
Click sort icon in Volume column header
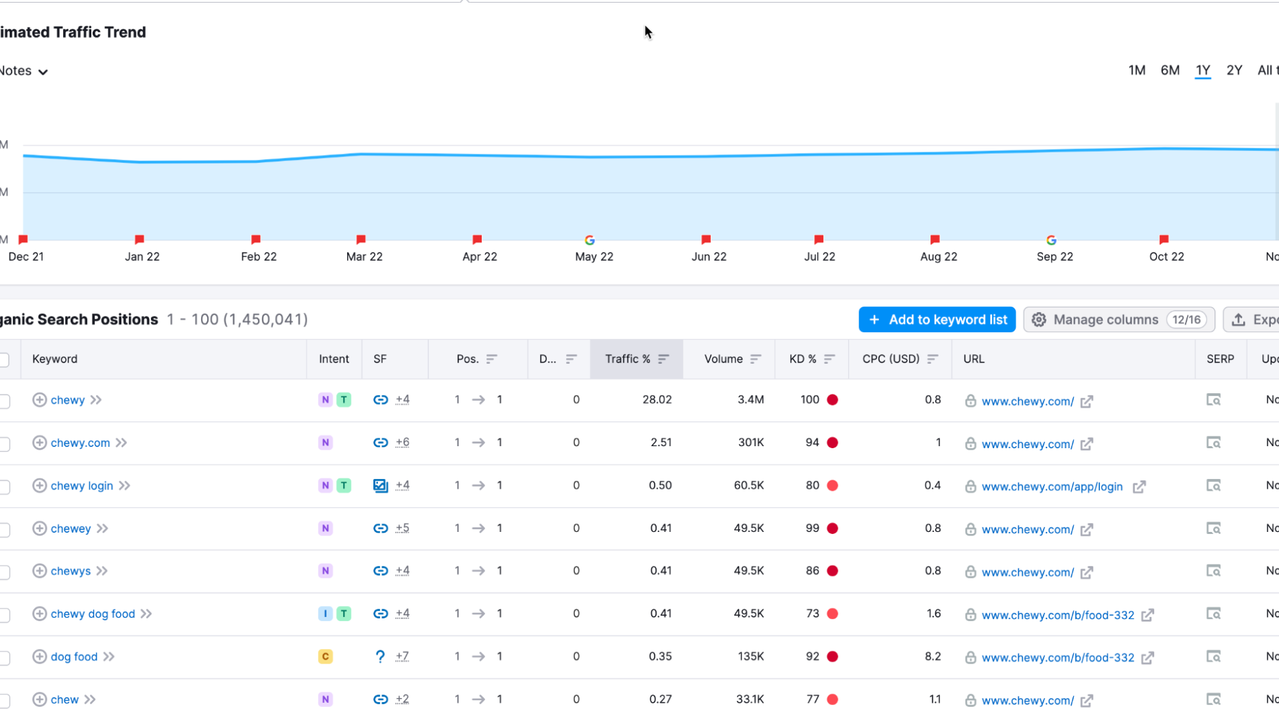pos(755,359)
